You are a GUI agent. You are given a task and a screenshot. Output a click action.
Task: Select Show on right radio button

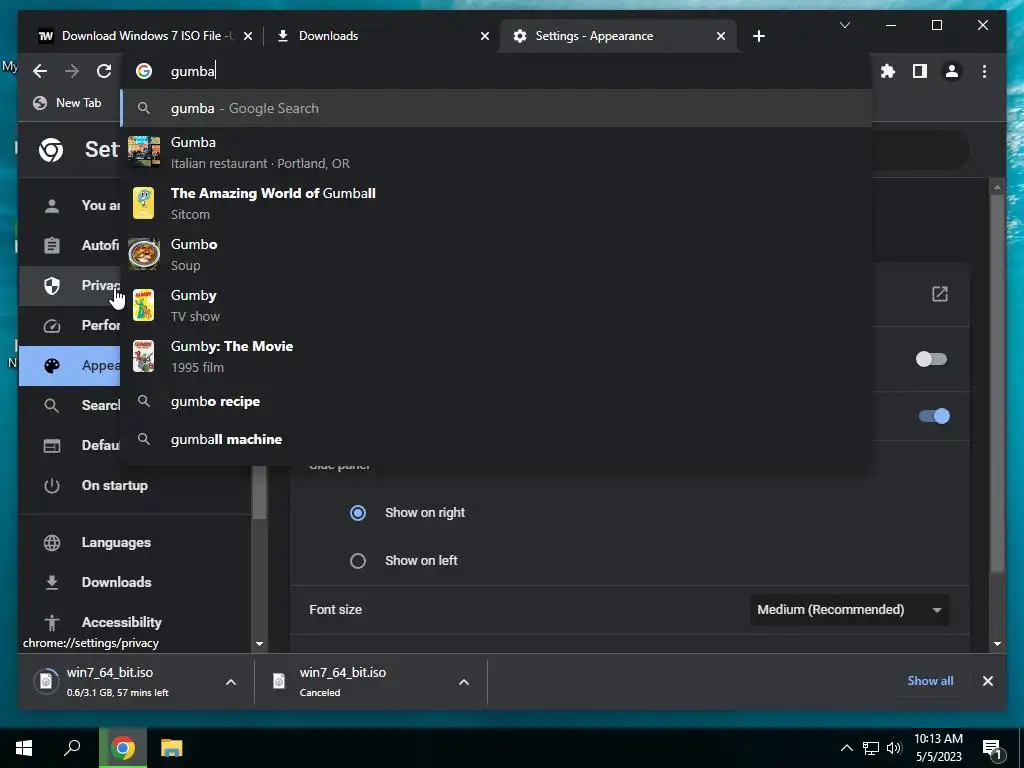tap(358, 513)
